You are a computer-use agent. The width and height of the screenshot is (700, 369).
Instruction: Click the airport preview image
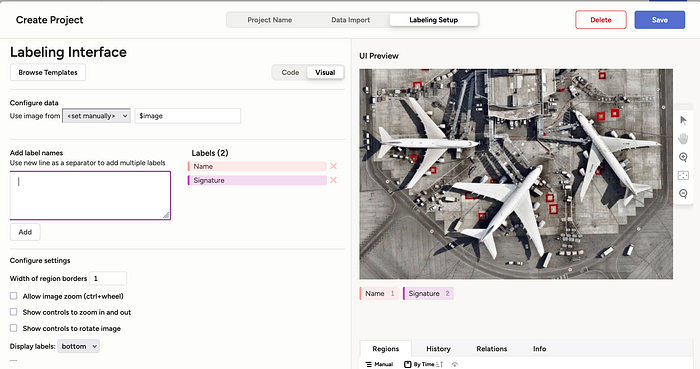click(x=516, y=174)
